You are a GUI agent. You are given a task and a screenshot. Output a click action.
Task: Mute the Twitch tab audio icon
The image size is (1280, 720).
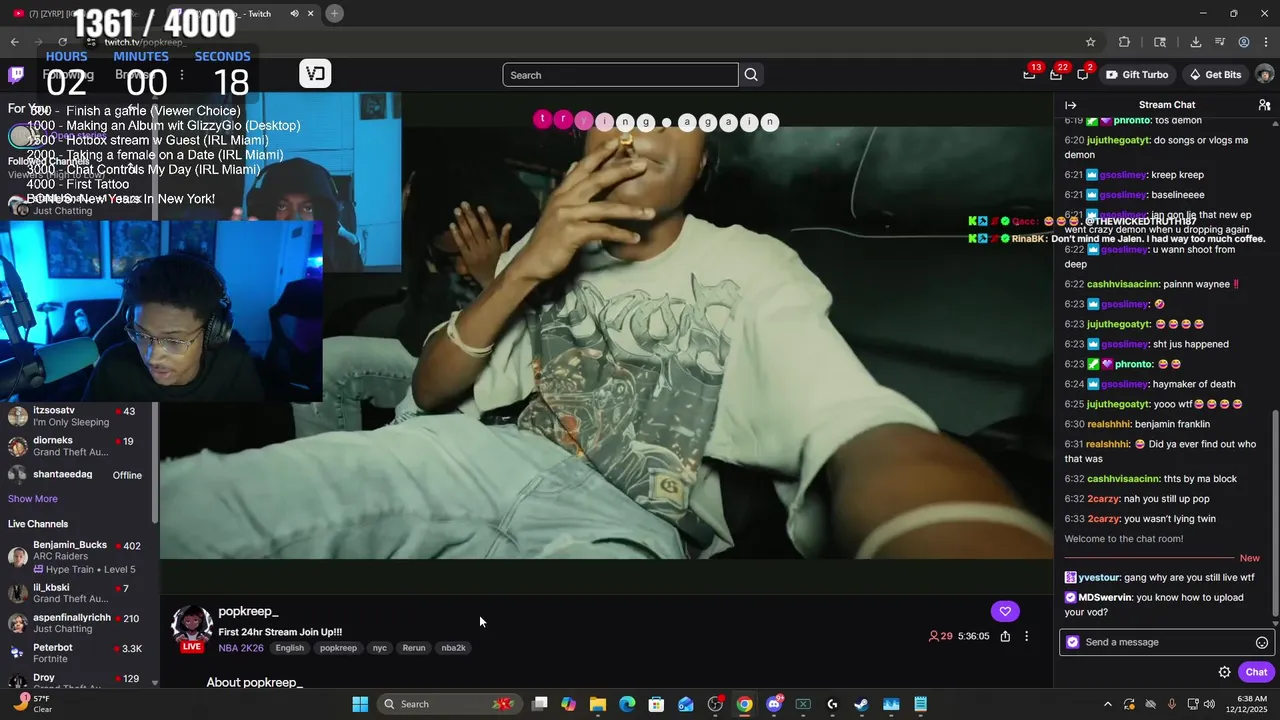coord(294,13)
